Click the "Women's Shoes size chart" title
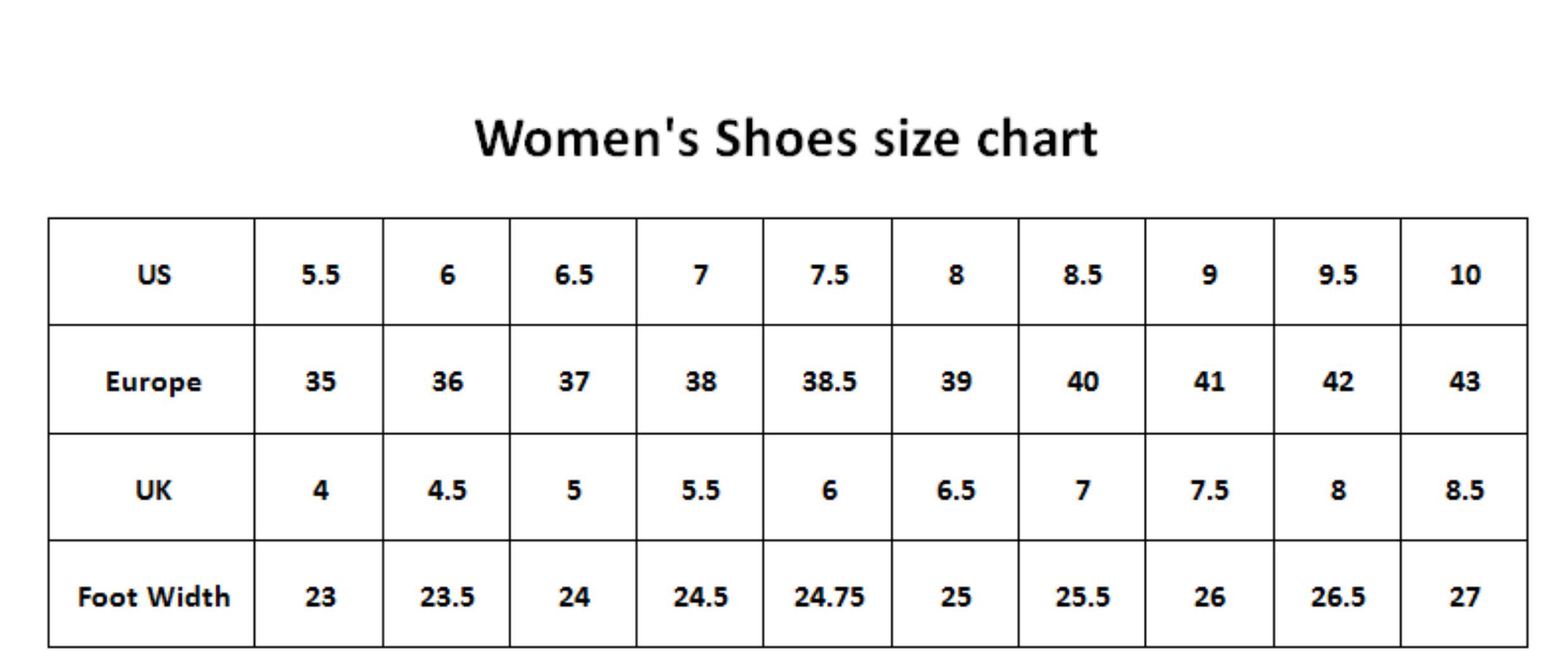1568x652 pixels. (x=786, y=138)
